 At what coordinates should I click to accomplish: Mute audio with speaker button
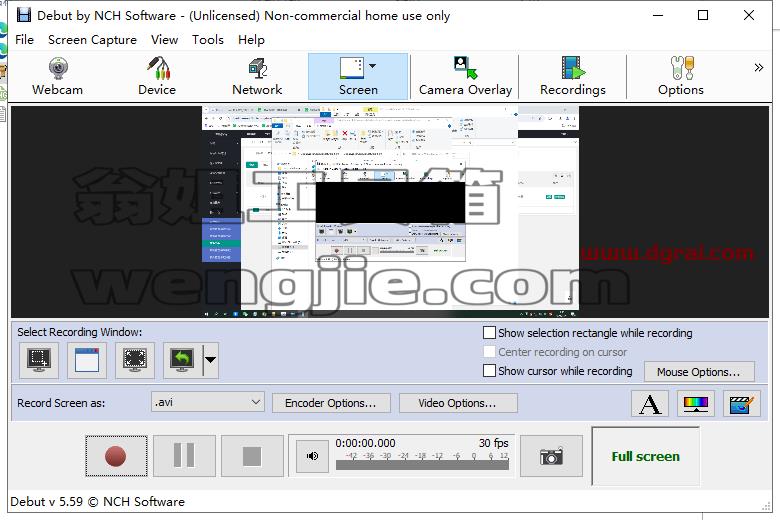point(312,456)
